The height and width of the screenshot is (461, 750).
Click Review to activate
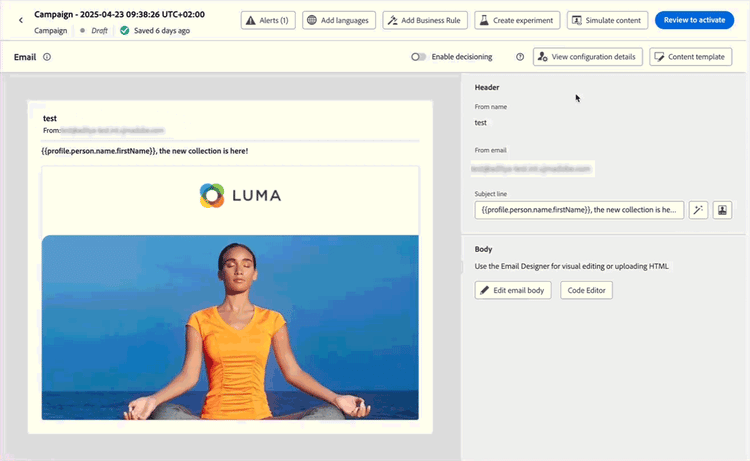[694, 20]
